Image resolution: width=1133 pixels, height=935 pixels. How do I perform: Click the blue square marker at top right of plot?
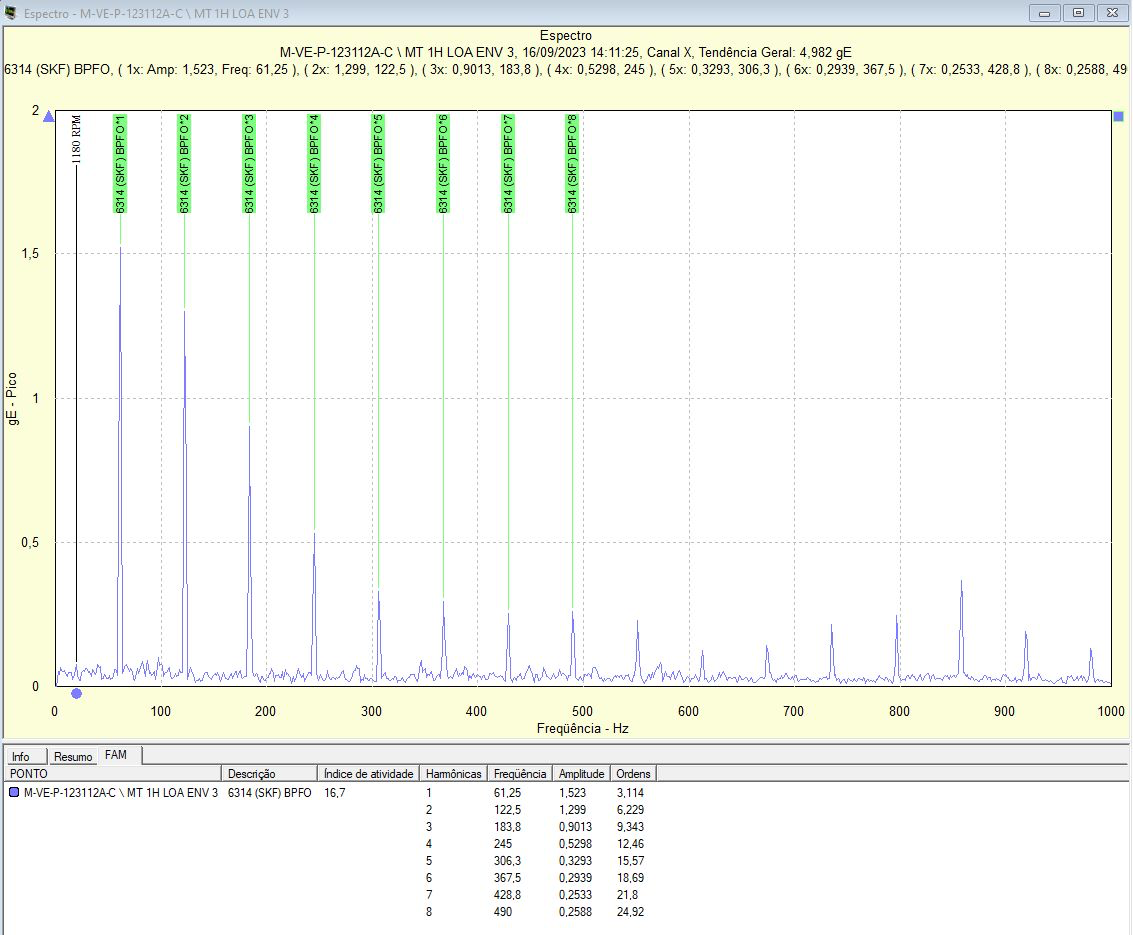point(1119,116)
